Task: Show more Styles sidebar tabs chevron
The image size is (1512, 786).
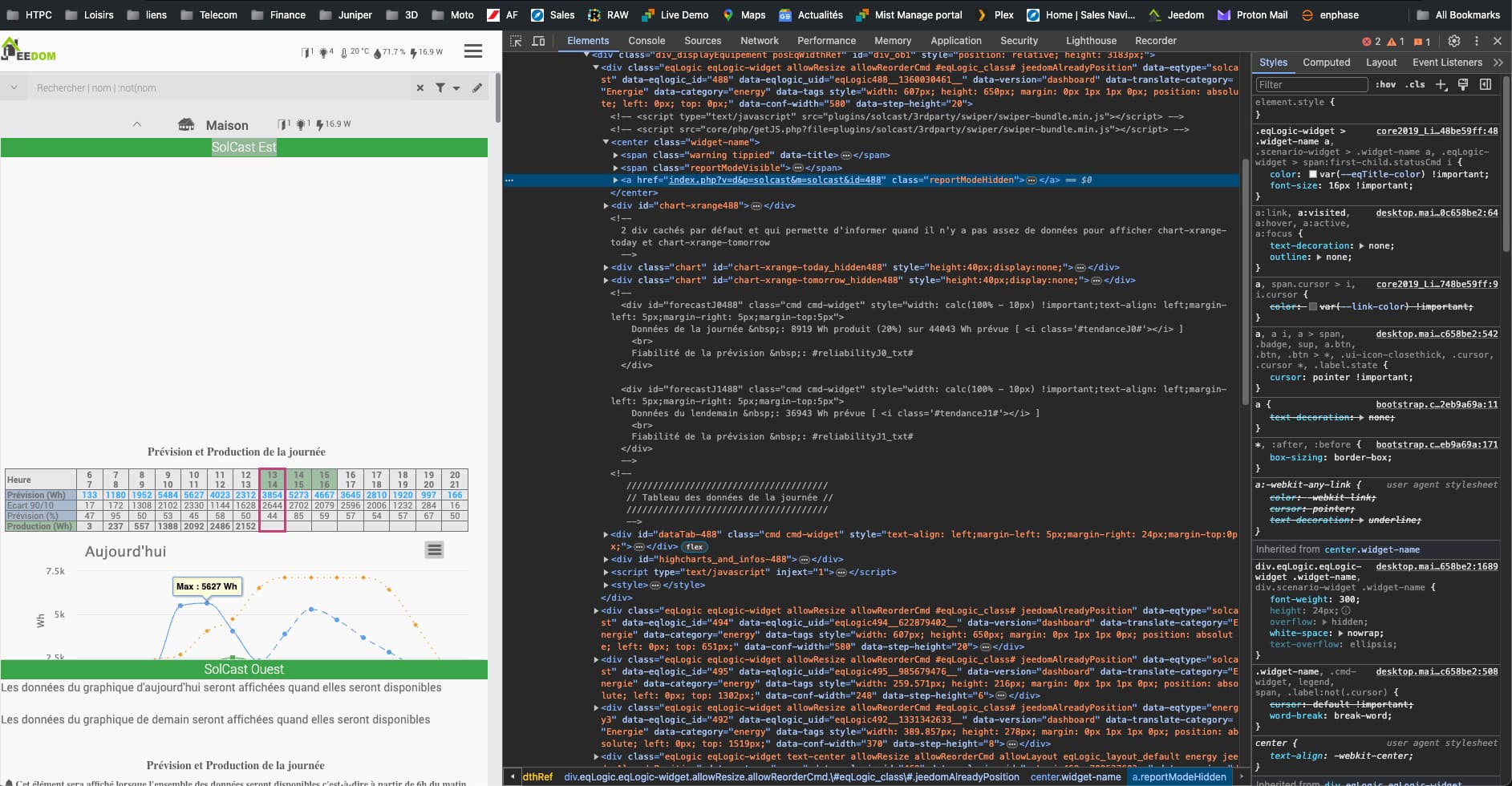Action: coord(1498,63)
